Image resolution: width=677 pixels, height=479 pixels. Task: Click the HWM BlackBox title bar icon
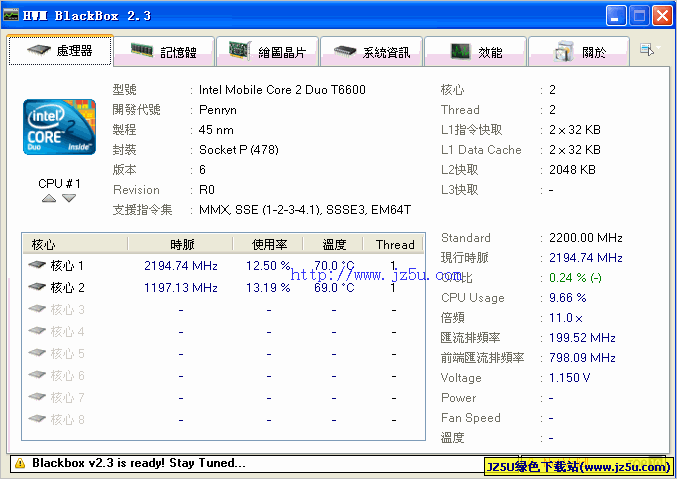(x=11, y=15)
